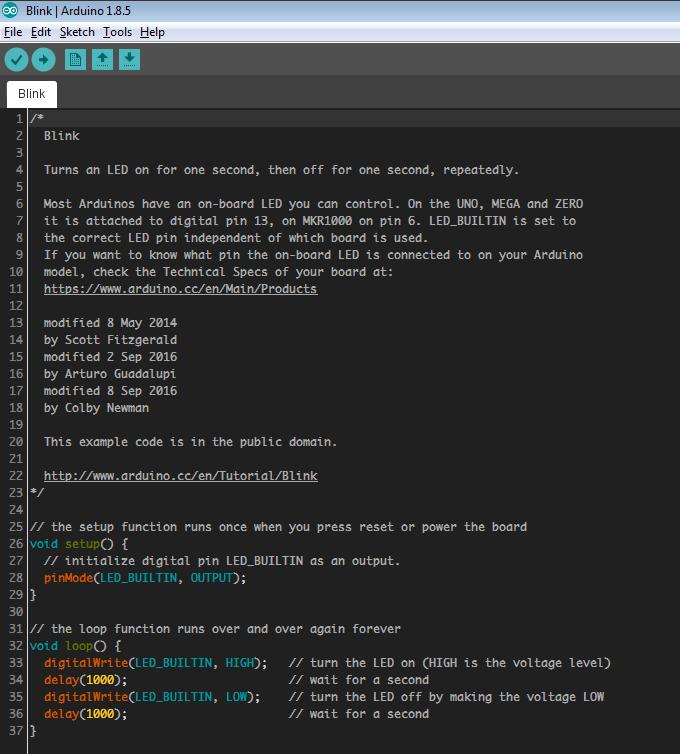Screen dimensions: 680x754
Task: Click 'modified 8 Sep 2016' text
Action: coord(110,391)
